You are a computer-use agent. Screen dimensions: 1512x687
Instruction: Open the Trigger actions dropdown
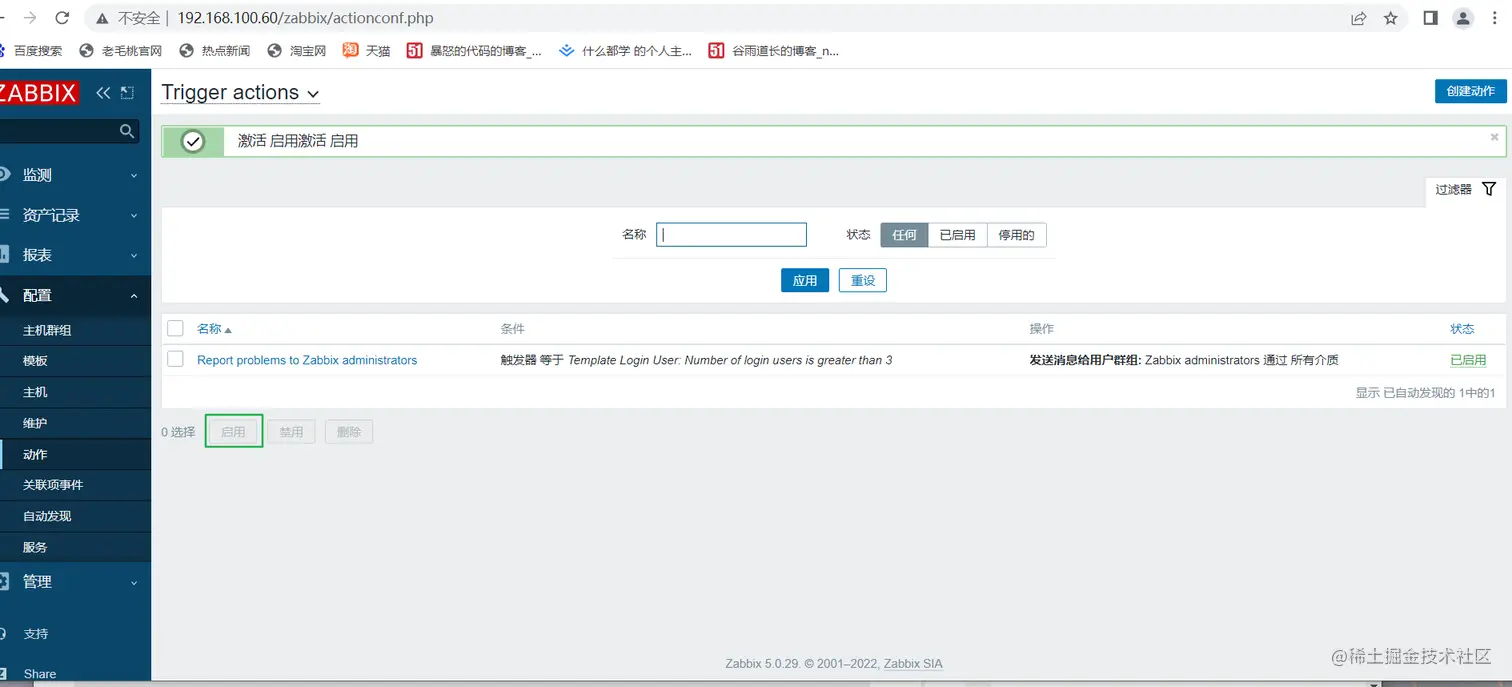pyautogui.click(x=240, y=93)
